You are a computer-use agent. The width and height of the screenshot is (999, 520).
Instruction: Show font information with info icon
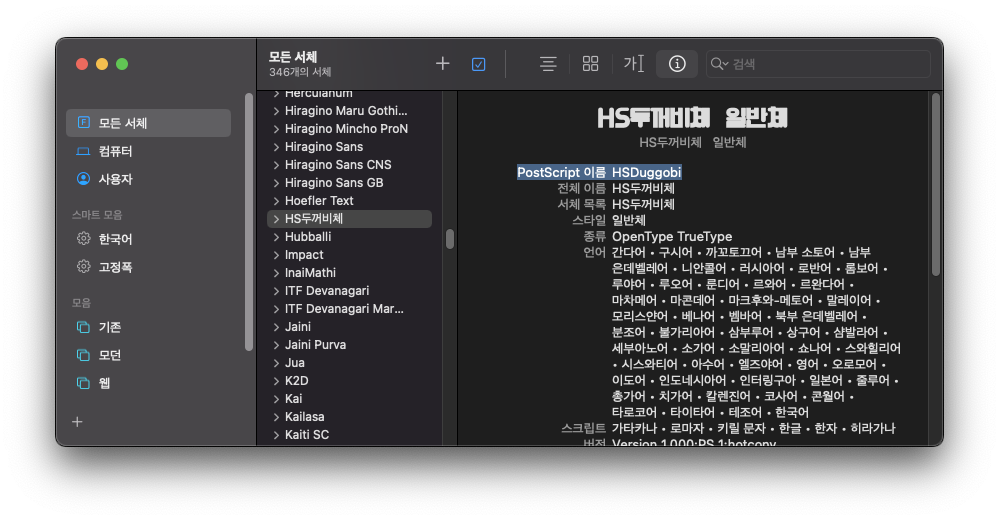pyautogui.click(x=677, y=64)
